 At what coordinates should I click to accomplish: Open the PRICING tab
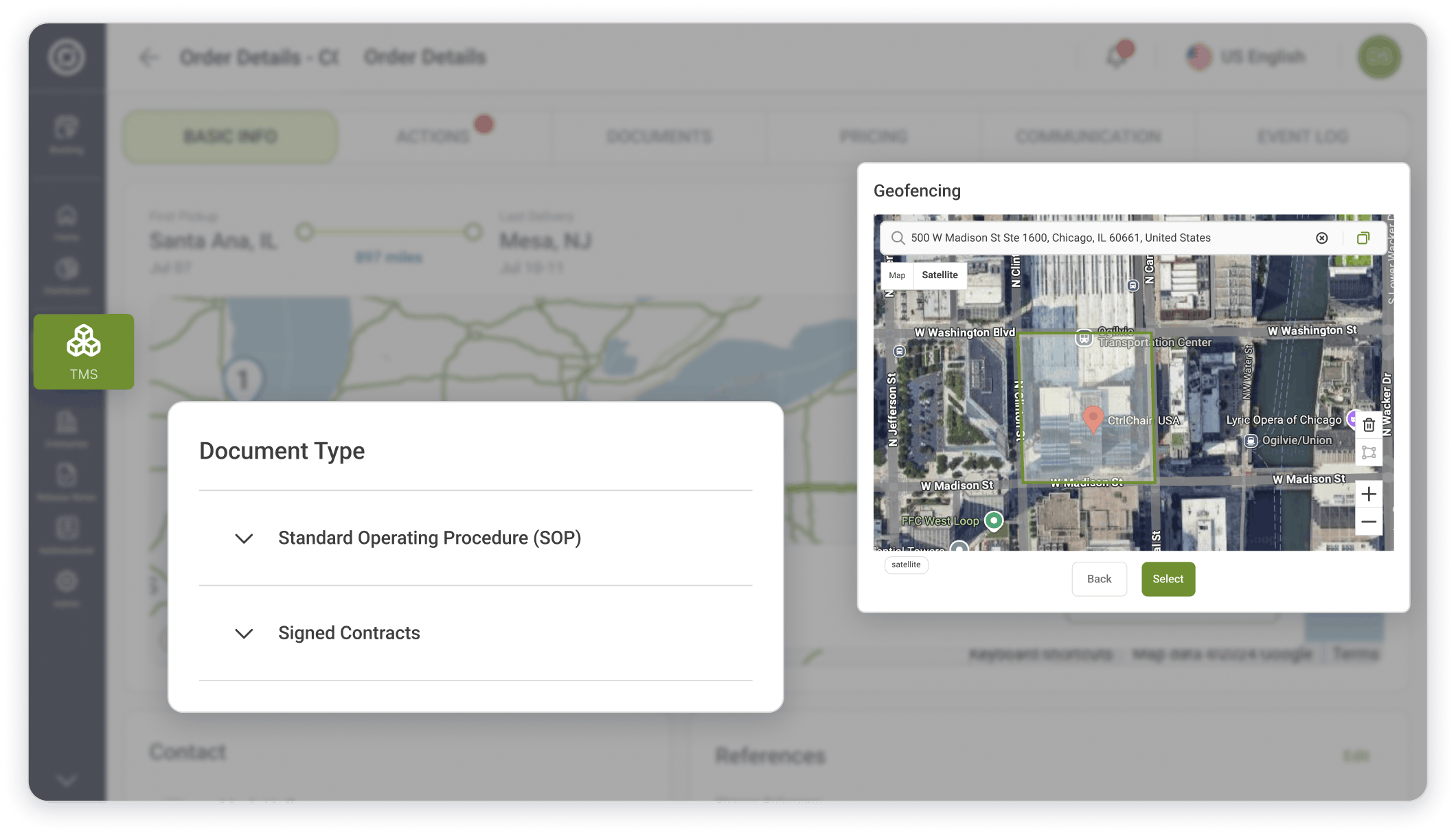point(874,137)
